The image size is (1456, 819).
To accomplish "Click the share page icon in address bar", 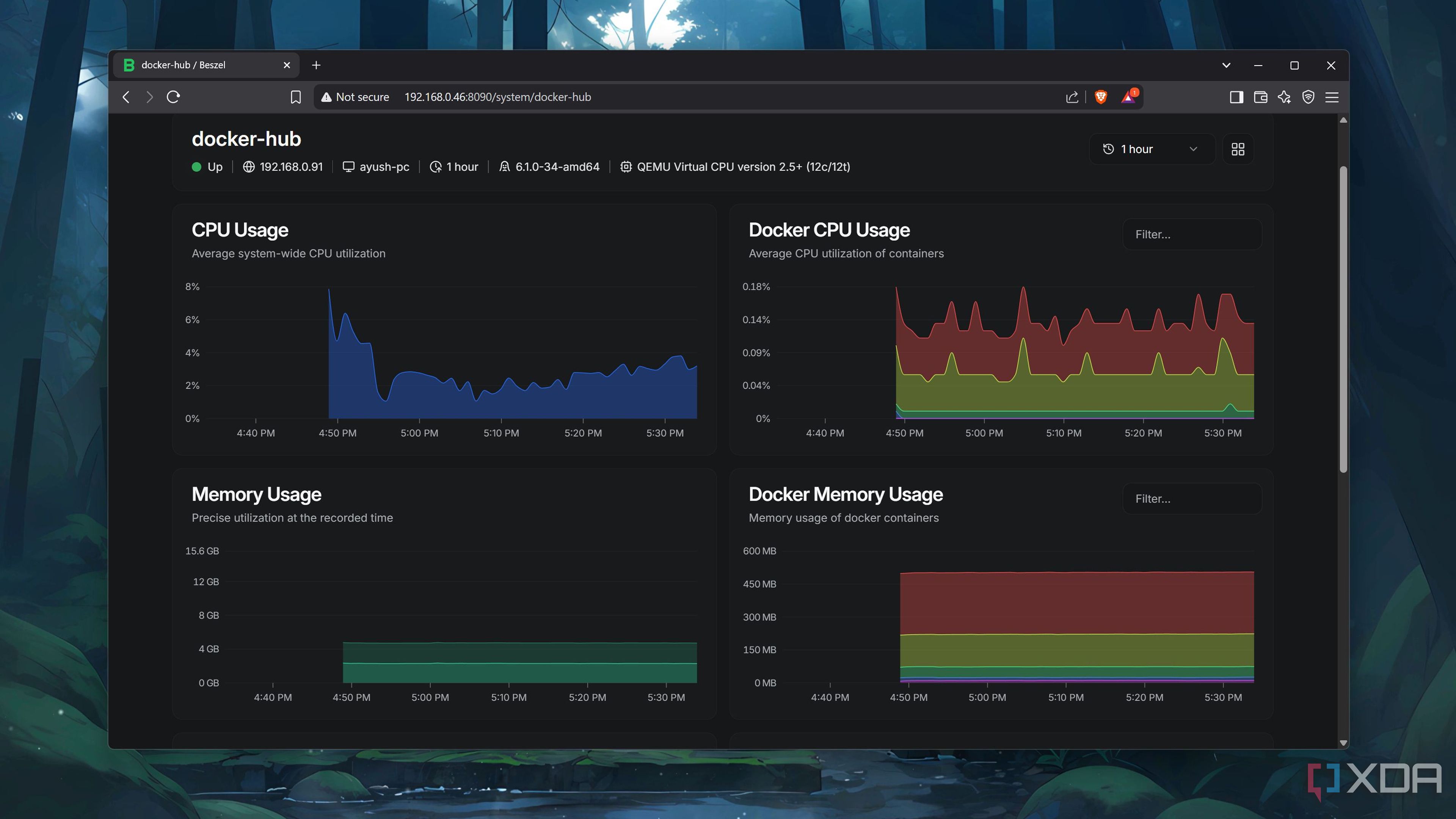I will coord(1072,97).
